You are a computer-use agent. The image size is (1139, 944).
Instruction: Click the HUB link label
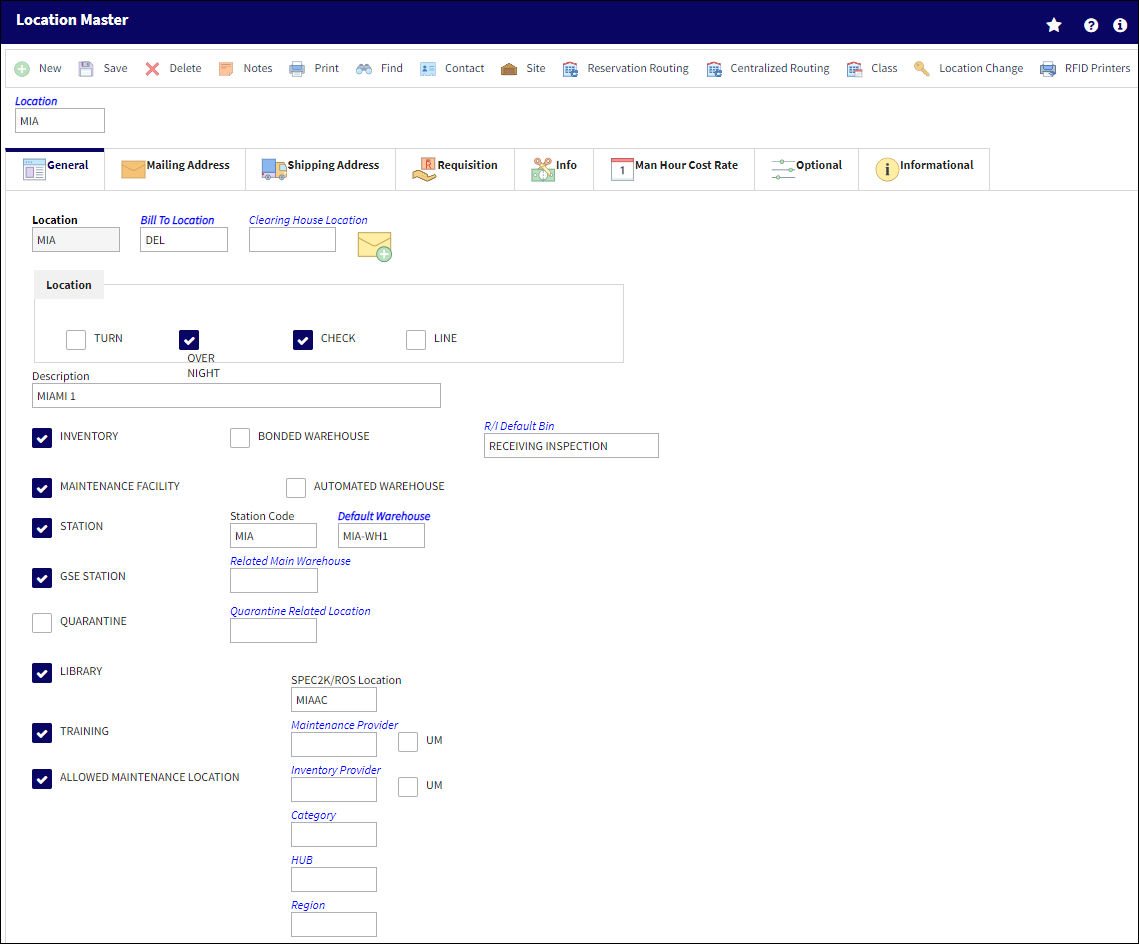pyautogui.click(x=302, y=860)
